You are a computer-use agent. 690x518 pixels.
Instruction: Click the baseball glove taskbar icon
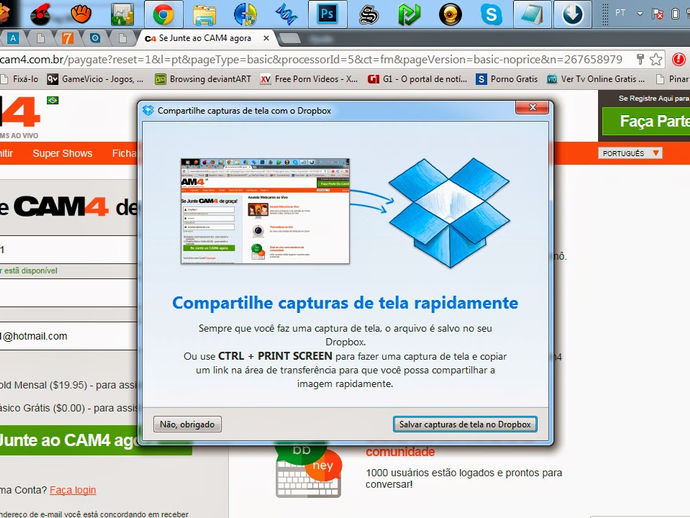pyautogui.click(x=81, y=14)
